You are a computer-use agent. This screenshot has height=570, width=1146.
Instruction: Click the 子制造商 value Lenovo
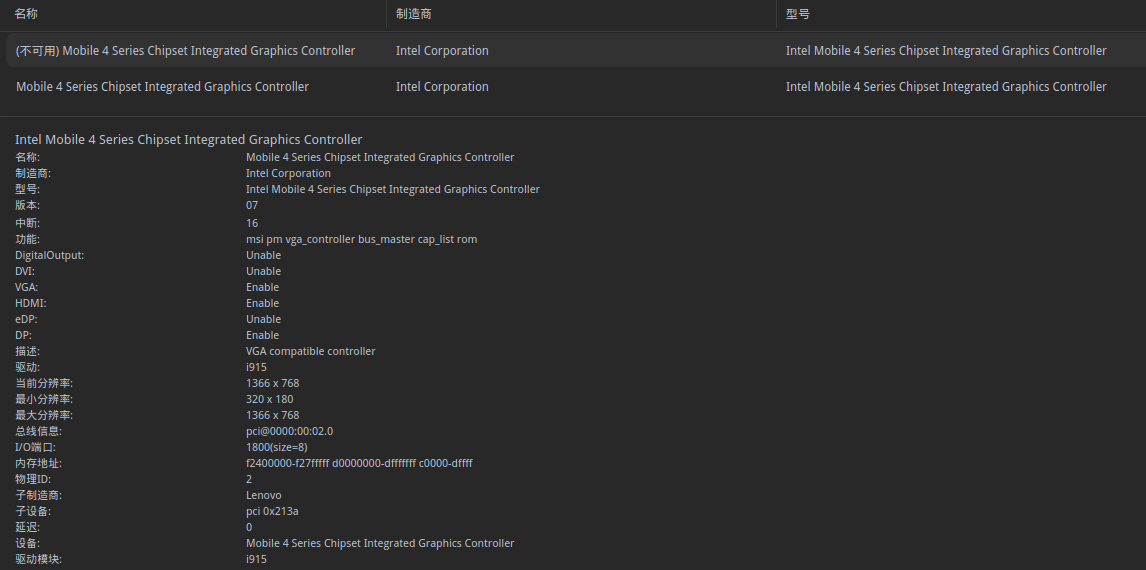pos(263,495)
